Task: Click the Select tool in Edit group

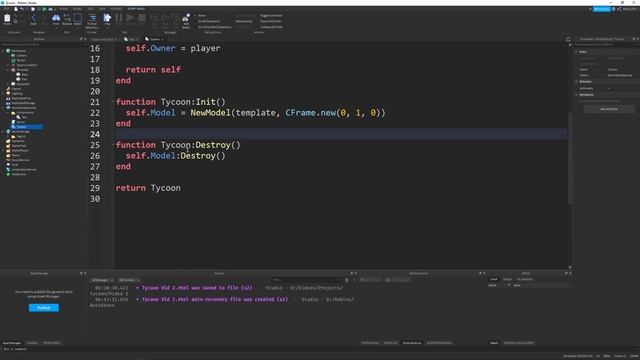Action: point(78,19)
